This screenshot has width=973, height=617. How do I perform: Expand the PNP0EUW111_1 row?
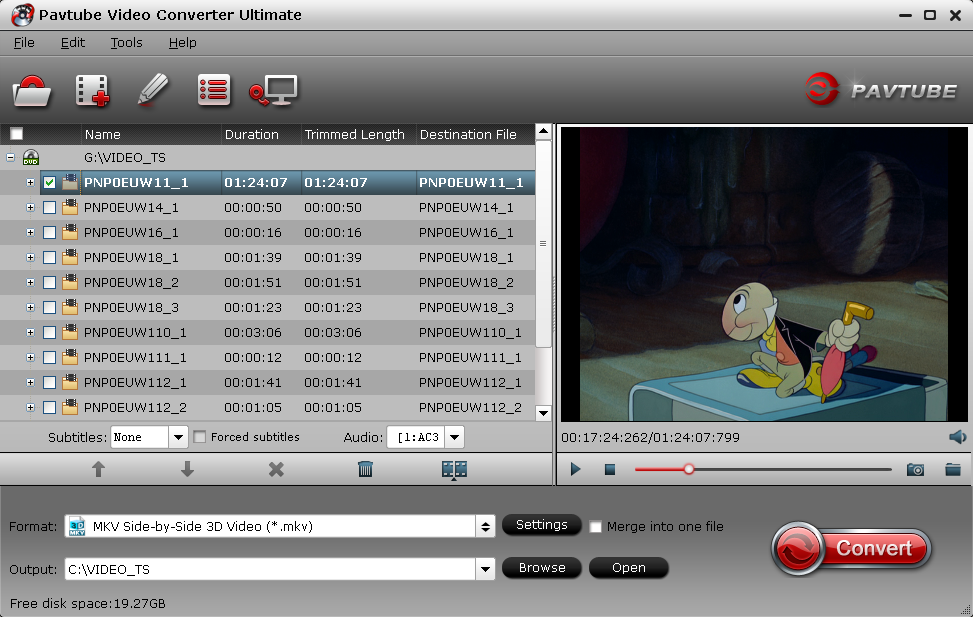pos(30,358)
